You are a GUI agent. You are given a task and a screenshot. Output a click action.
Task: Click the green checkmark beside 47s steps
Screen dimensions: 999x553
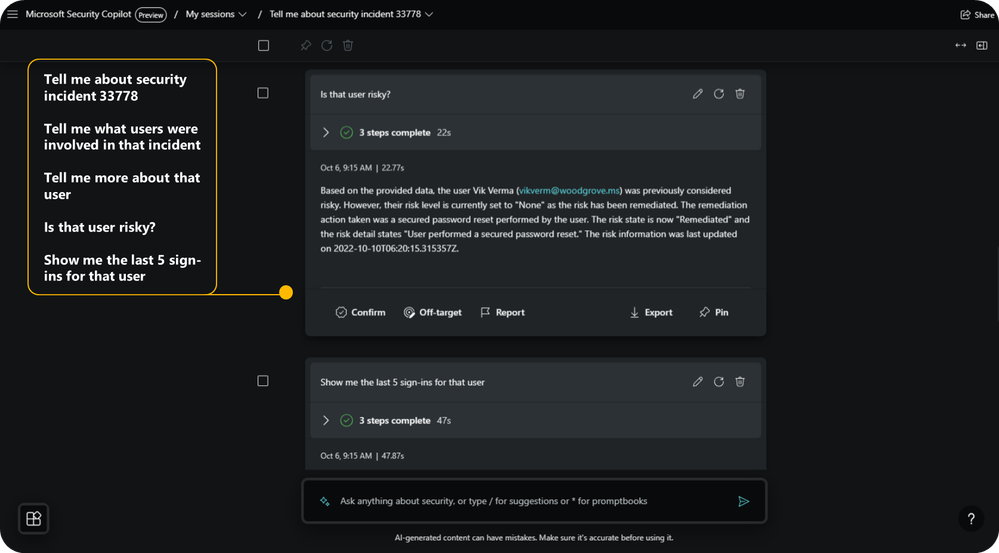tap(347, 420)
